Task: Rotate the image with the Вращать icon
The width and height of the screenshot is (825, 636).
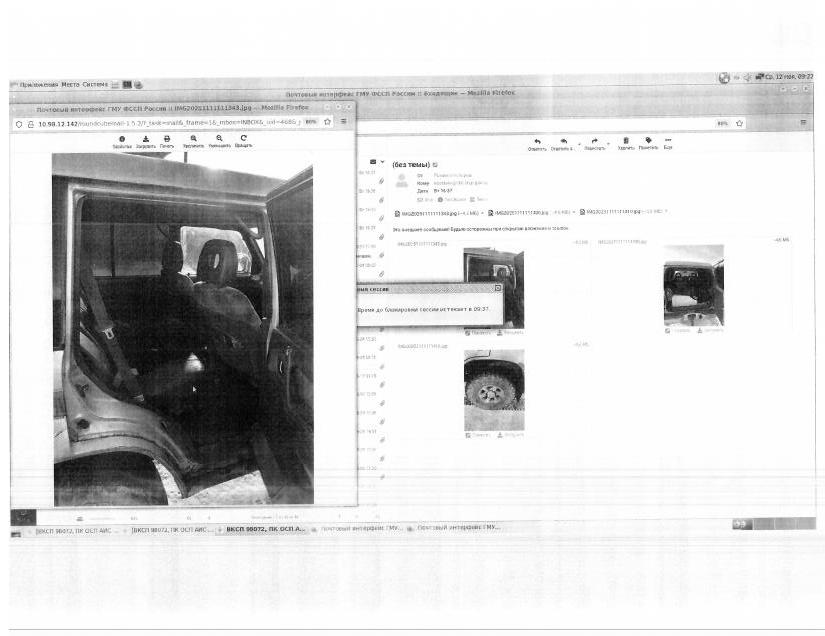Action: [x=243, y=140]
